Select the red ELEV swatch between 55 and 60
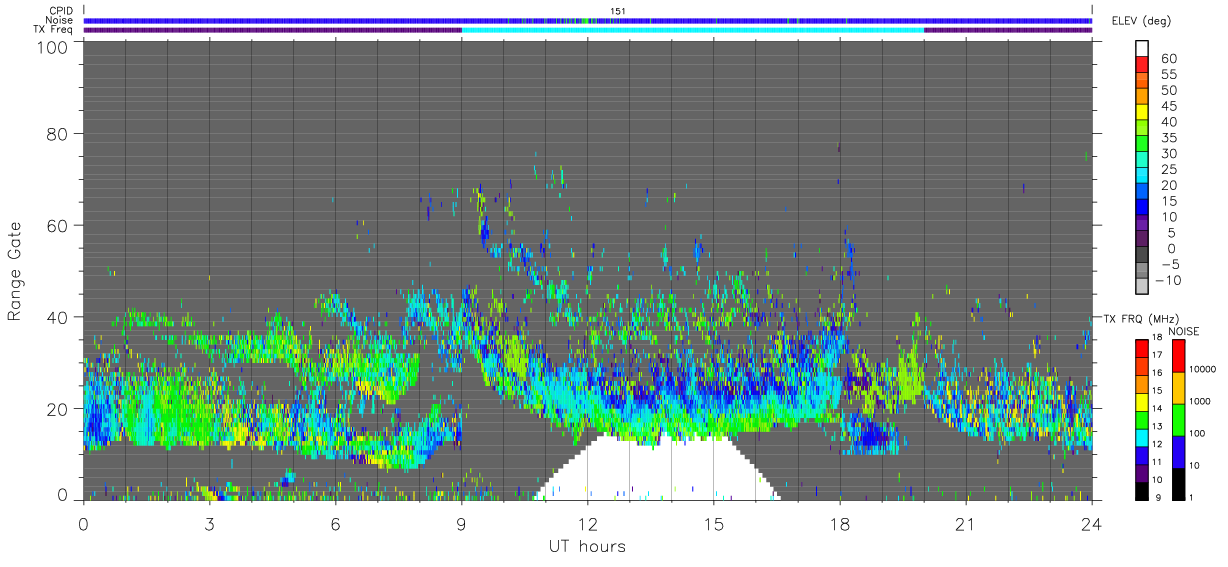Image resolution: width=1228 pixels, height=567 pixels. [1142, 64]
